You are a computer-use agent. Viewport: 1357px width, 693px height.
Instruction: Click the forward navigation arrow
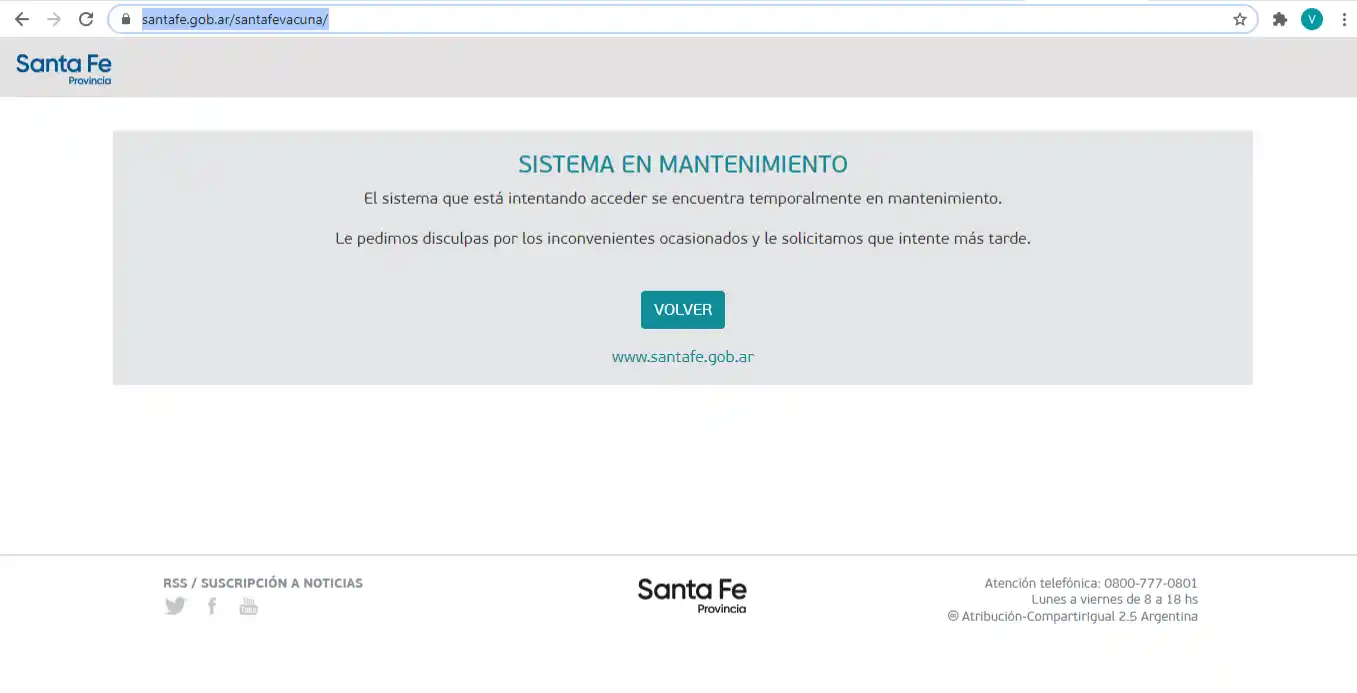(x=53, y=18)
